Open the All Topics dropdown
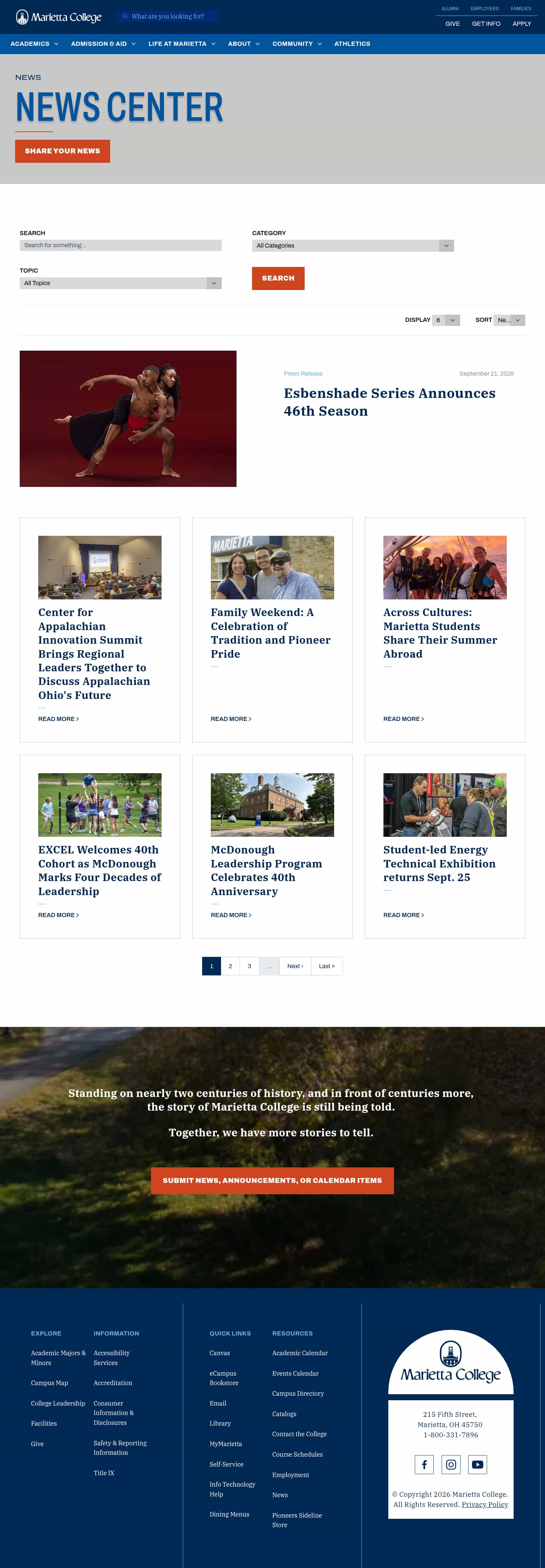 [120, 283]
